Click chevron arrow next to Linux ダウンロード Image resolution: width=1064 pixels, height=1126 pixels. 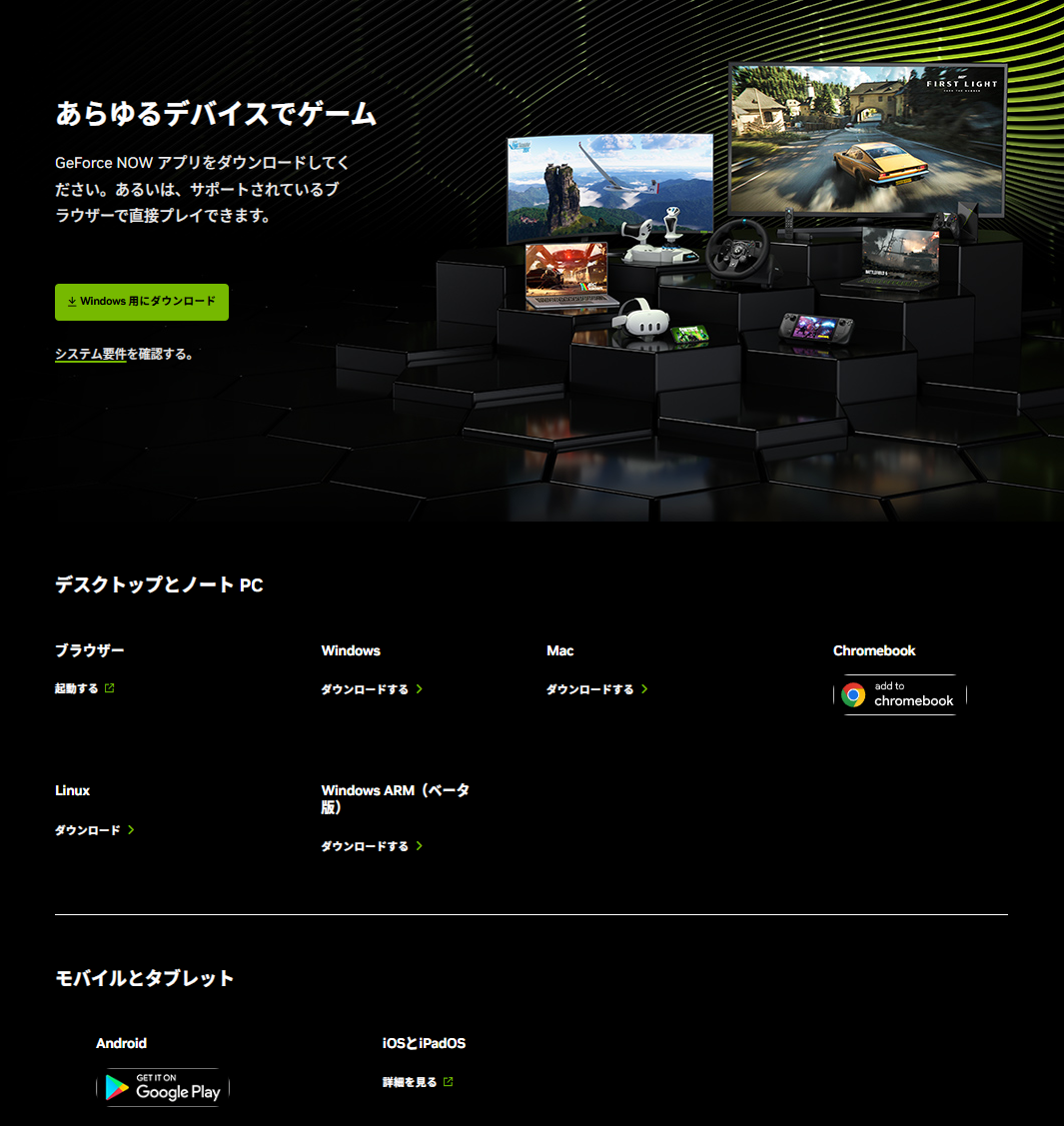[131, 830]
